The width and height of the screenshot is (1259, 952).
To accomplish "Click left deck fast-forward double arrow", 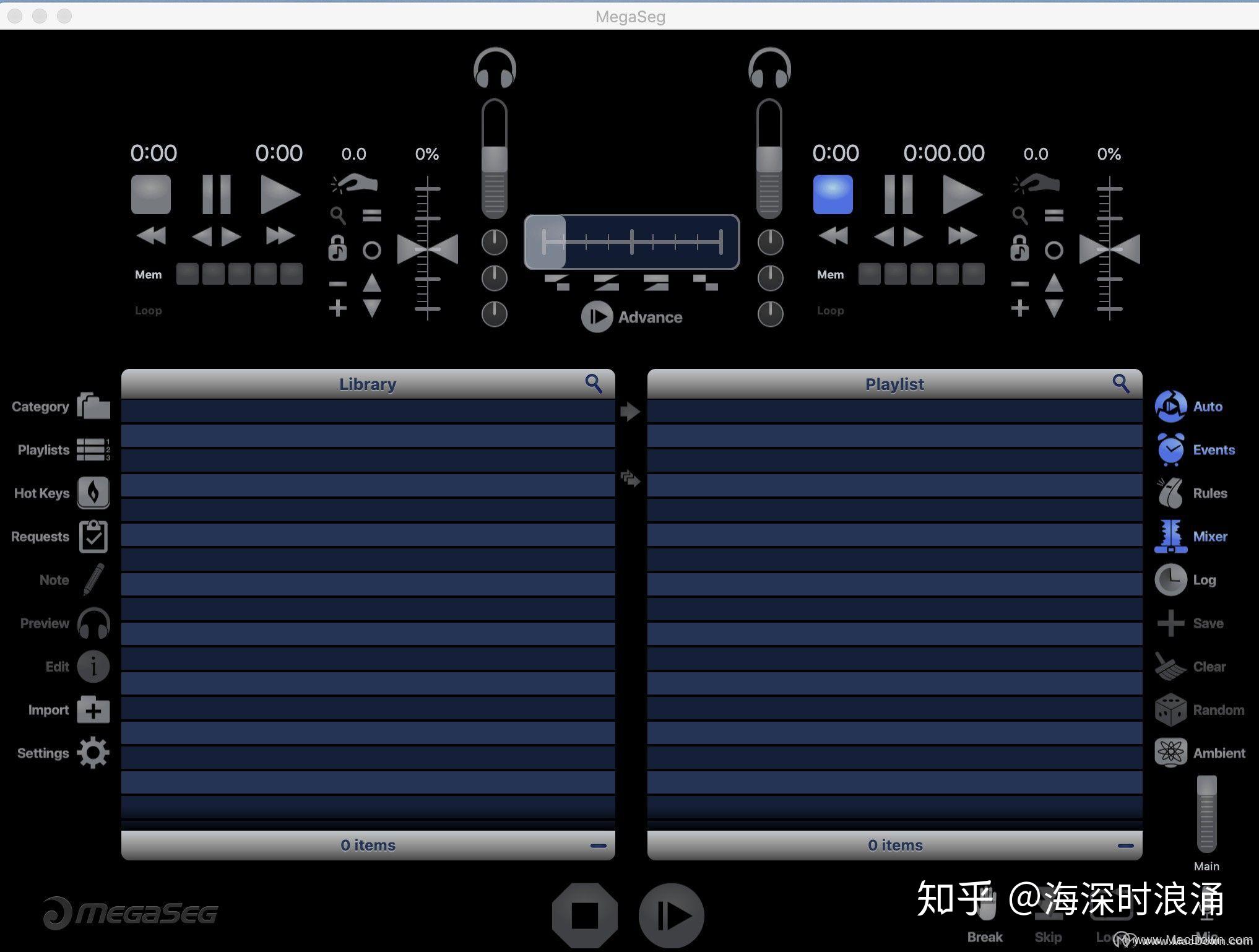I will [x=280, y=235].
